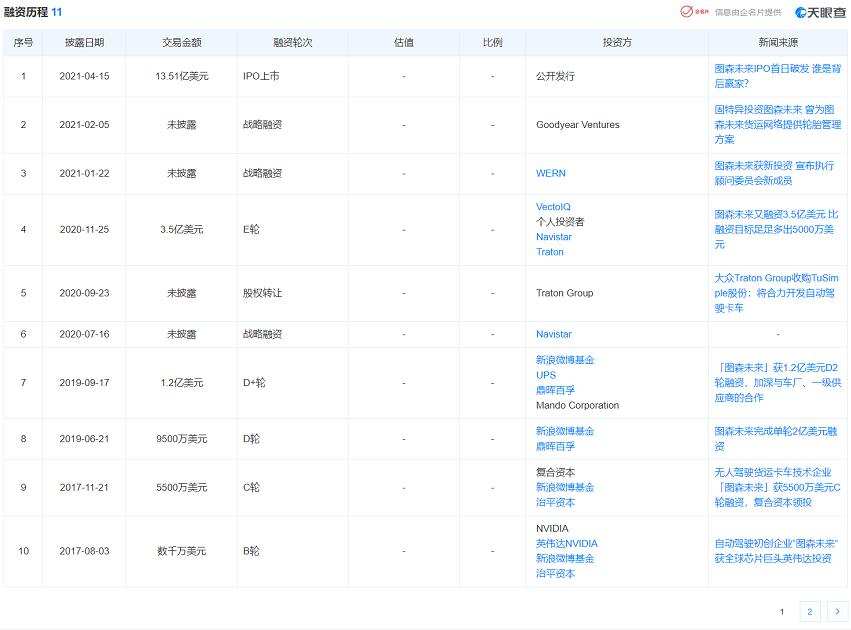Screen dimensions: 851x630
Task: Open news link about 英伟达 investment
Action: [x=776, y=551]
